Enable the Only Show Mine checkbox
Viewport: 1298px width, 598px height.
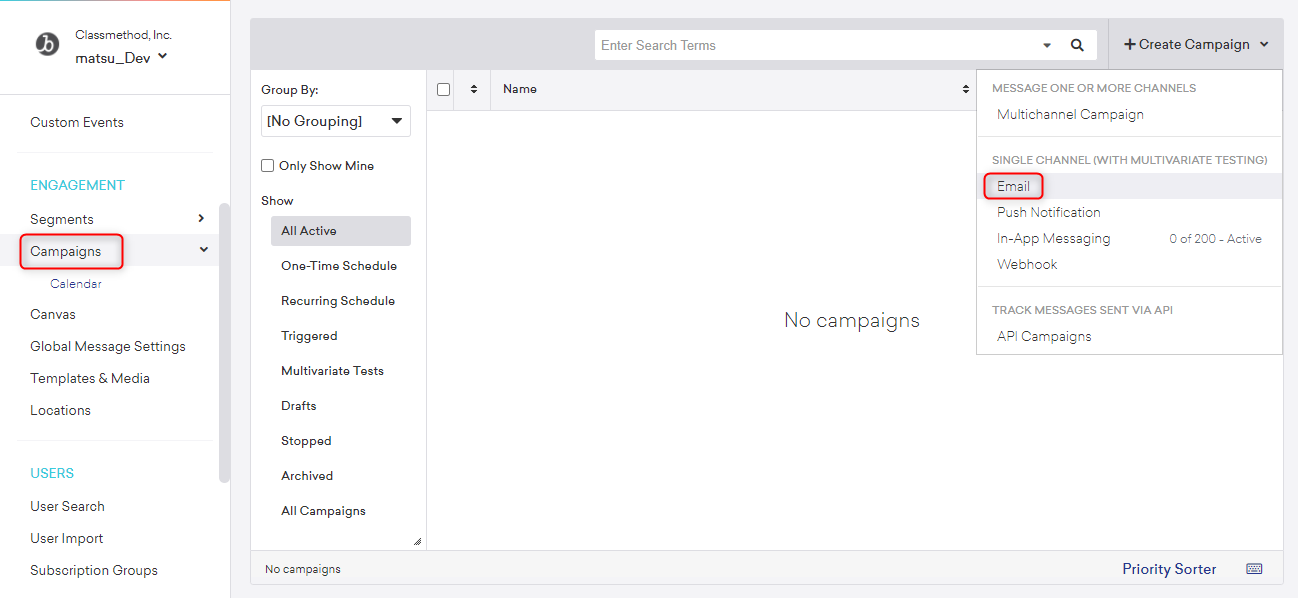tap(267, 166)
